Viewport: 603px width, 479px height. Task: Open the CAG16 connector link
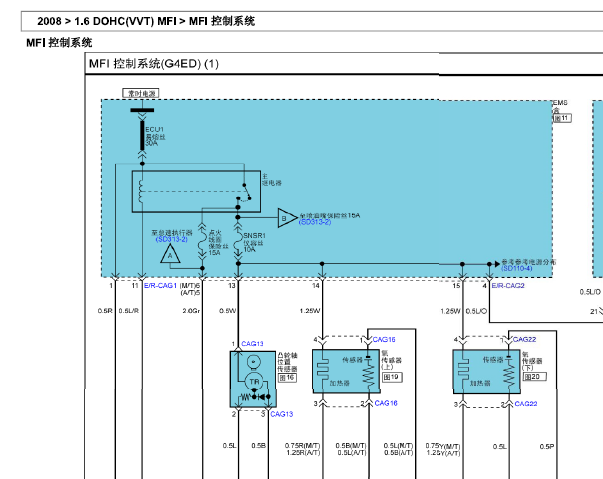[386, 403]
